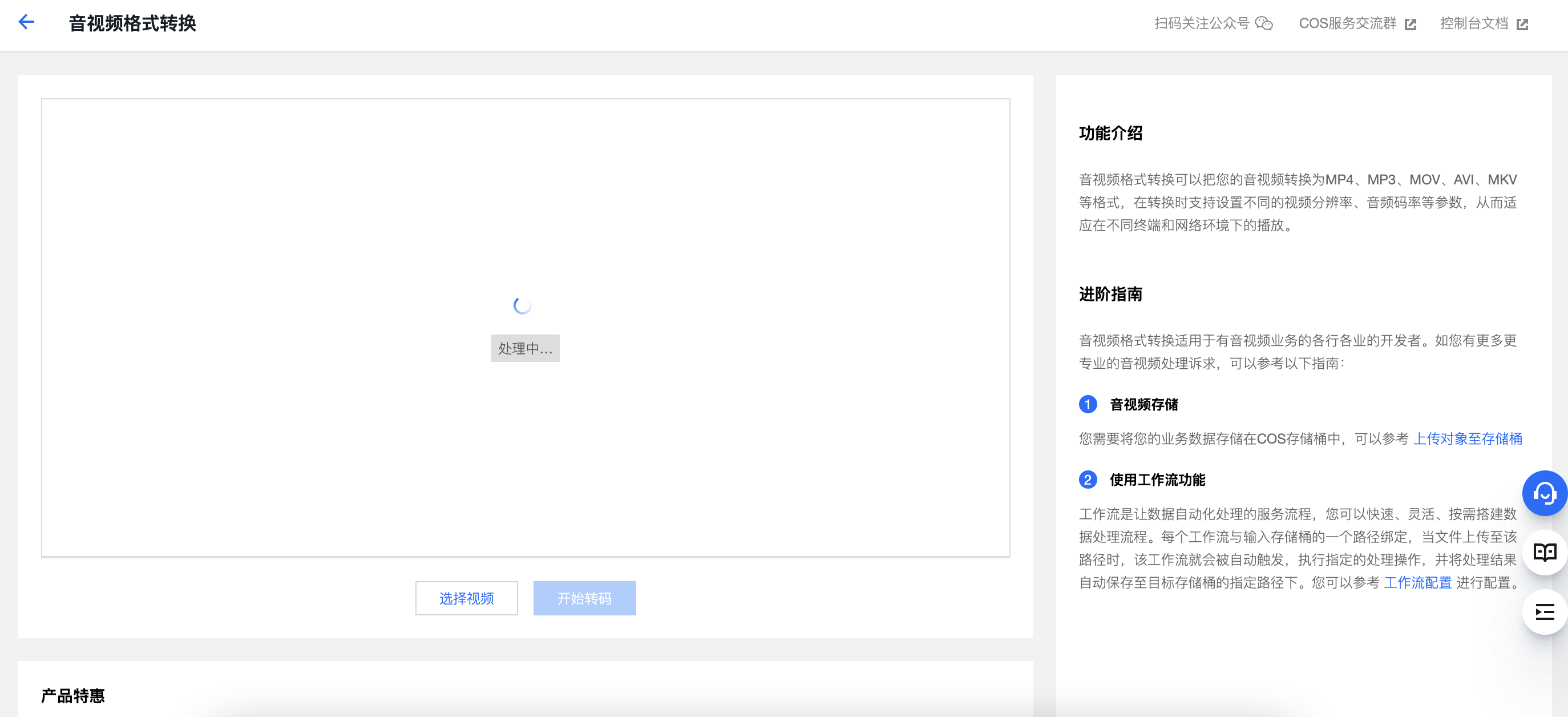Open the 上传对象至存储桶 link
1568x717 pixels.
(x=1467, y=438)
